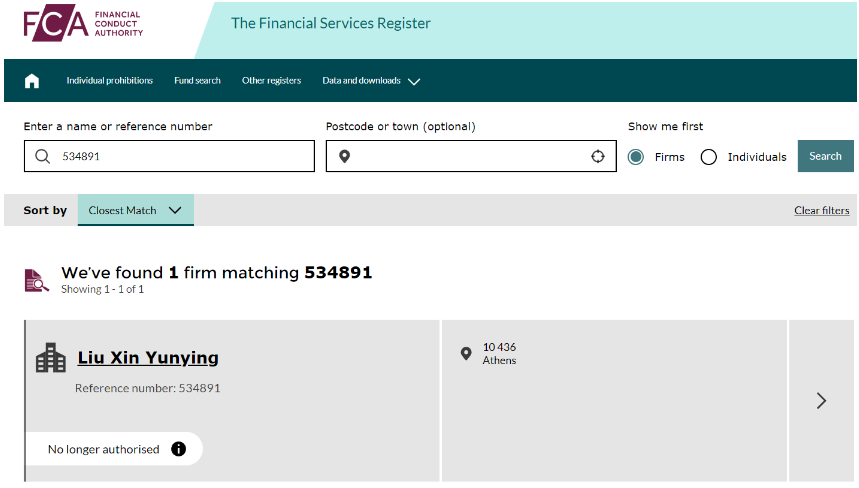The height and width of the screenshot is (488, 859).
Task: Go to Fund search
Action: tap(197, 81)
